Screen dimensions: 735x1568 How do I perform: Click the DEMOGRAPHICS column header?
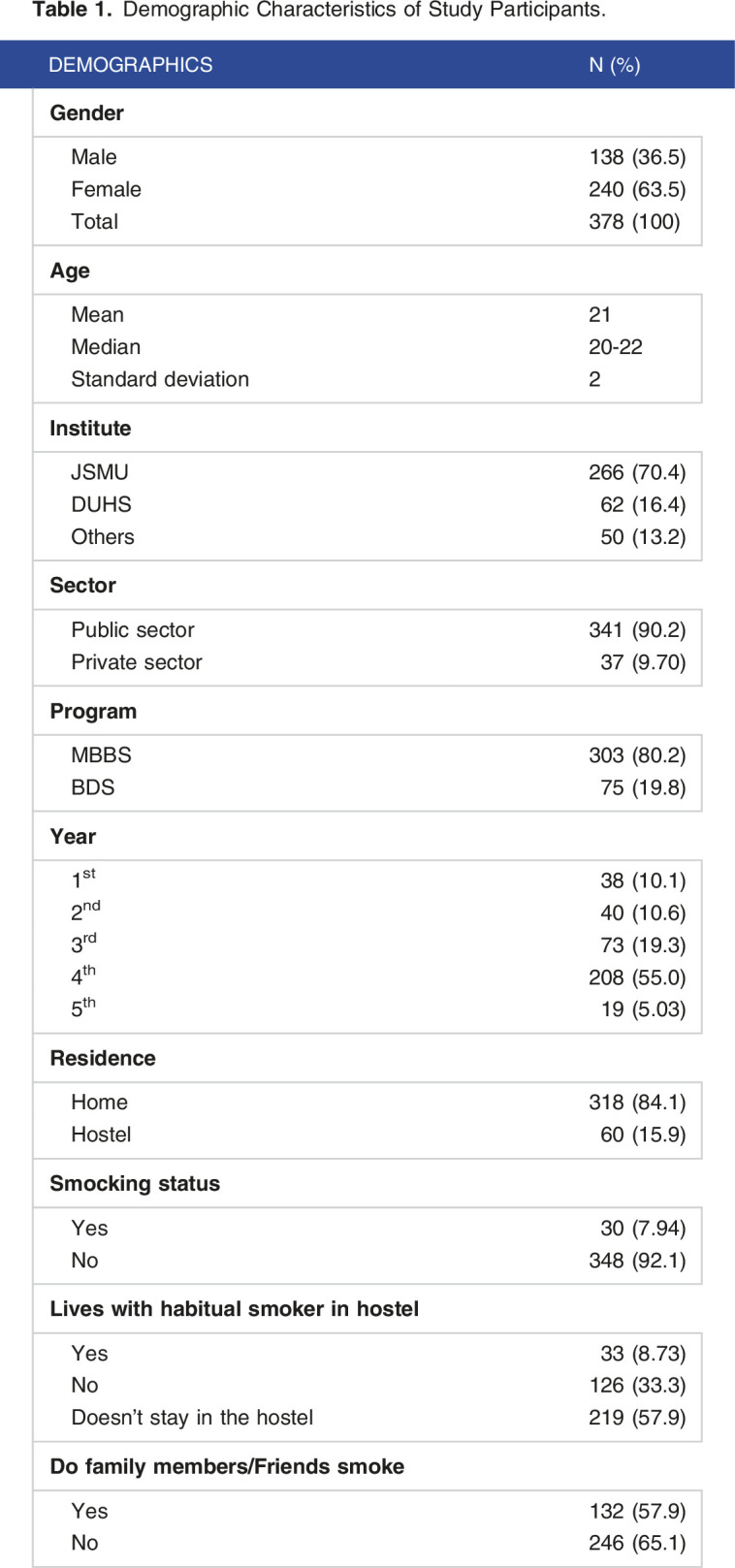point(131,65)
